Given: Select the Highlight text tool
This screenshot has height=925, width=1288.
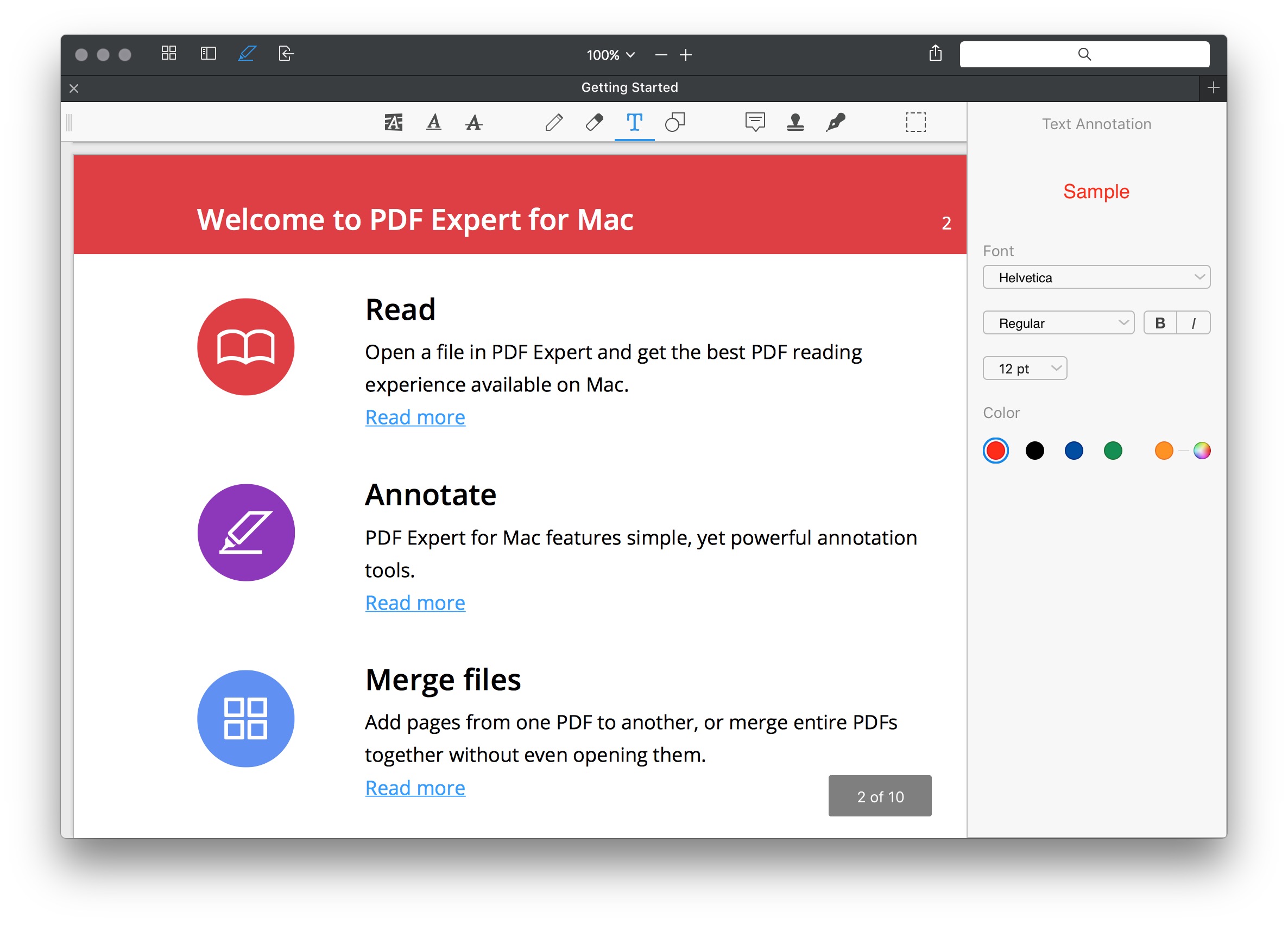Looking at the screenshot, I should tap(394, 122).
